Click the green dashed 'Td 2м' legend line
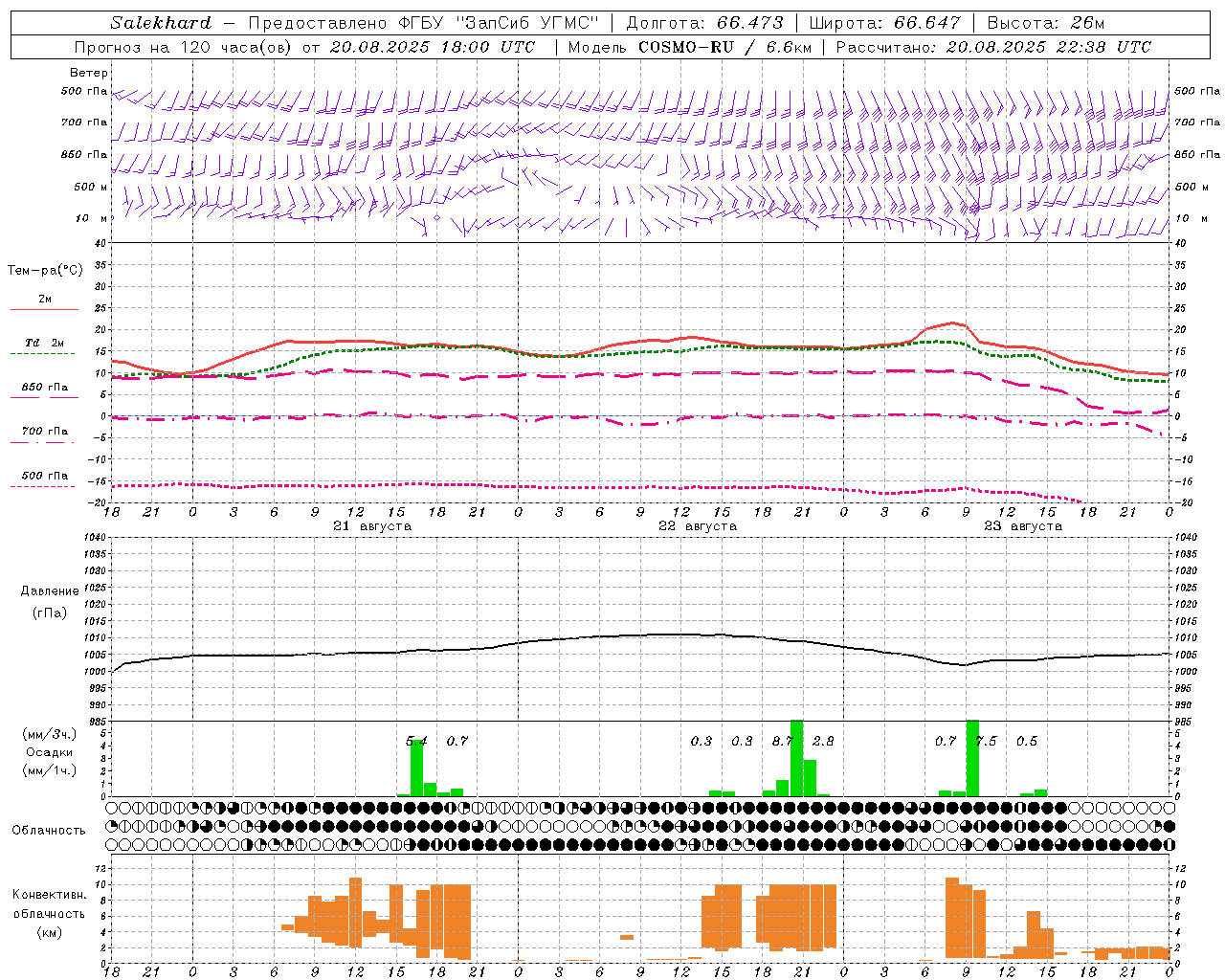1225x980 pixels. point(42,353)
